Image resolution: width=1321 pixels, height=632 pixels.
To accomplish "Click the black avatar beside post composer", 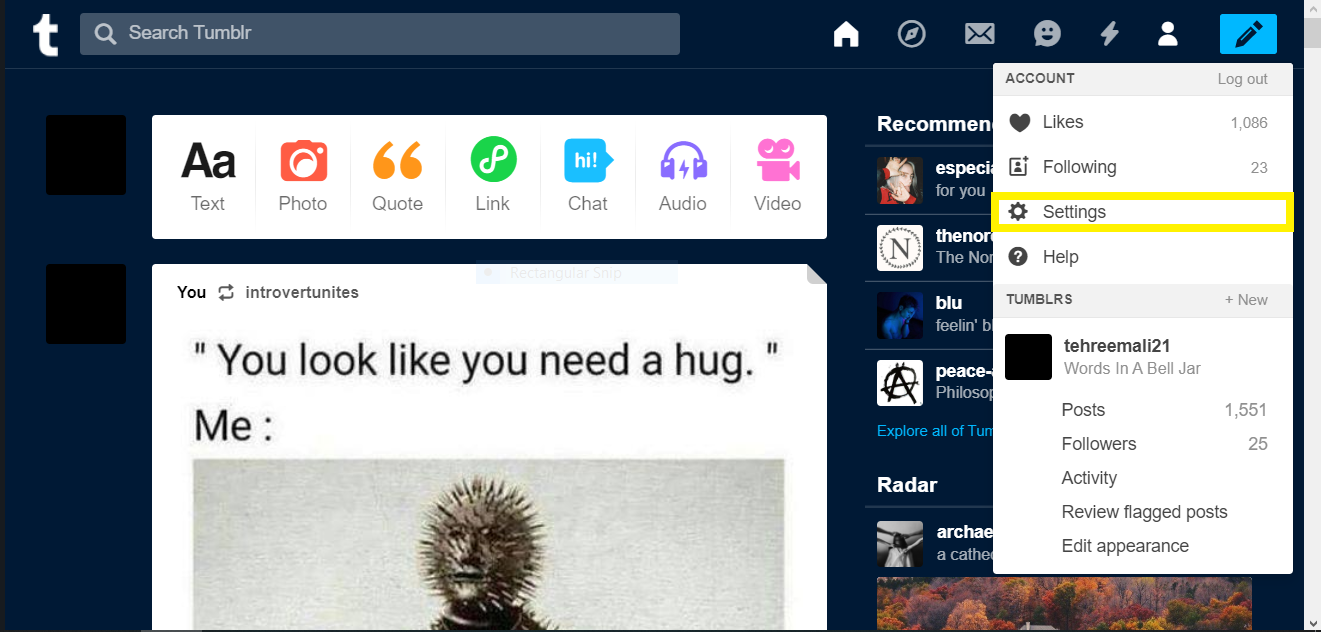I will pos(86,155).
